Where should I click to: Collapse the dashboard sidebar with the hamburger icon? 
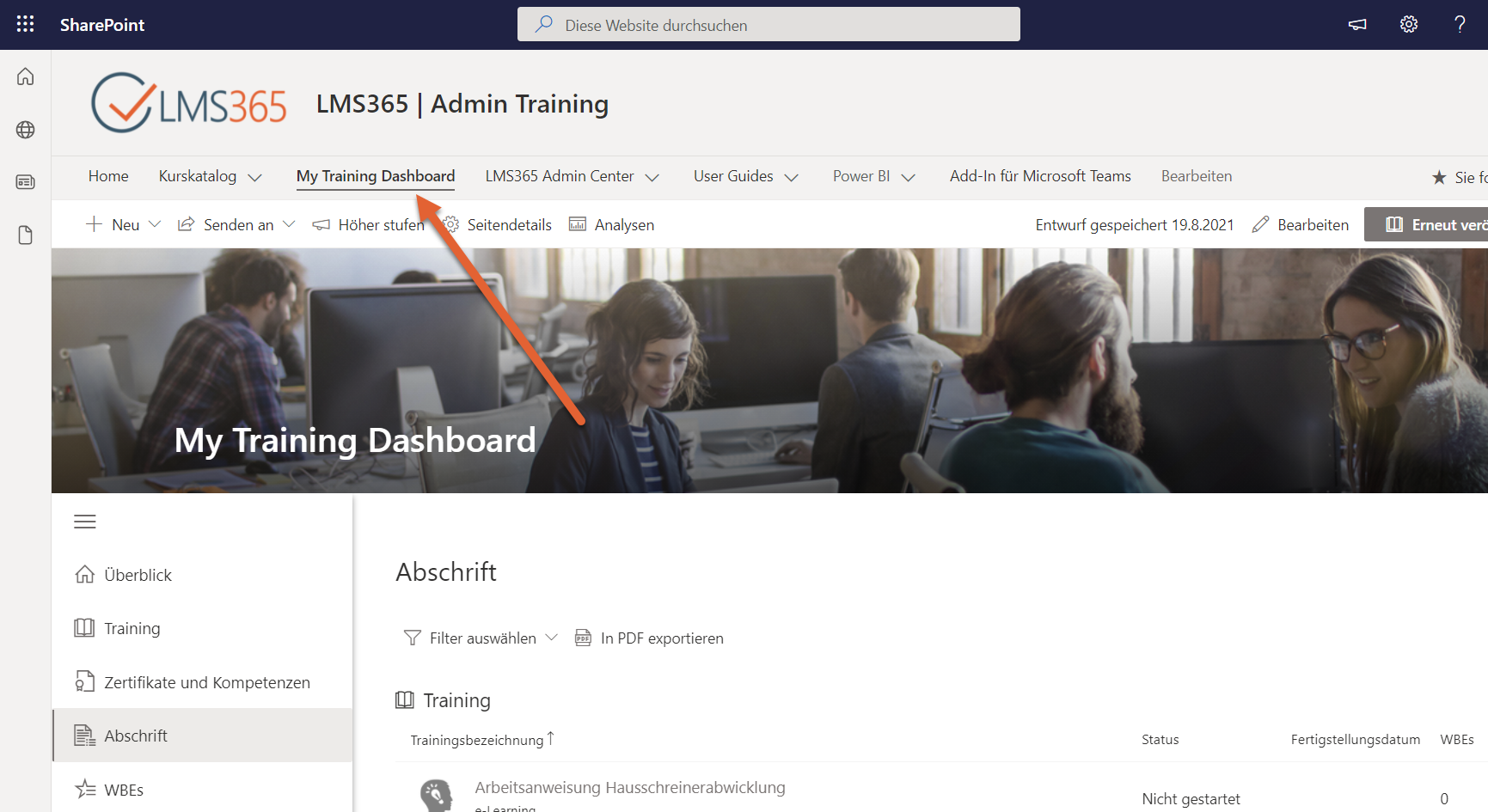click(84, 521)
